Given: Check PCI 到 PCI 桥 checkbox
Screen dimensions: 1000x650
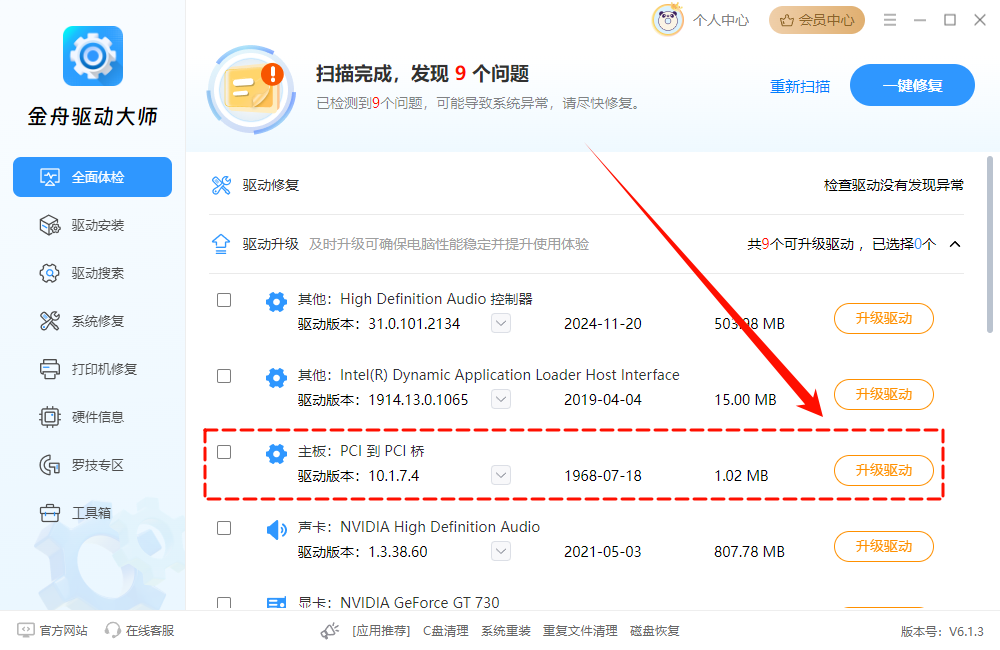Looking at the screenshot, I should coord(224,452).
